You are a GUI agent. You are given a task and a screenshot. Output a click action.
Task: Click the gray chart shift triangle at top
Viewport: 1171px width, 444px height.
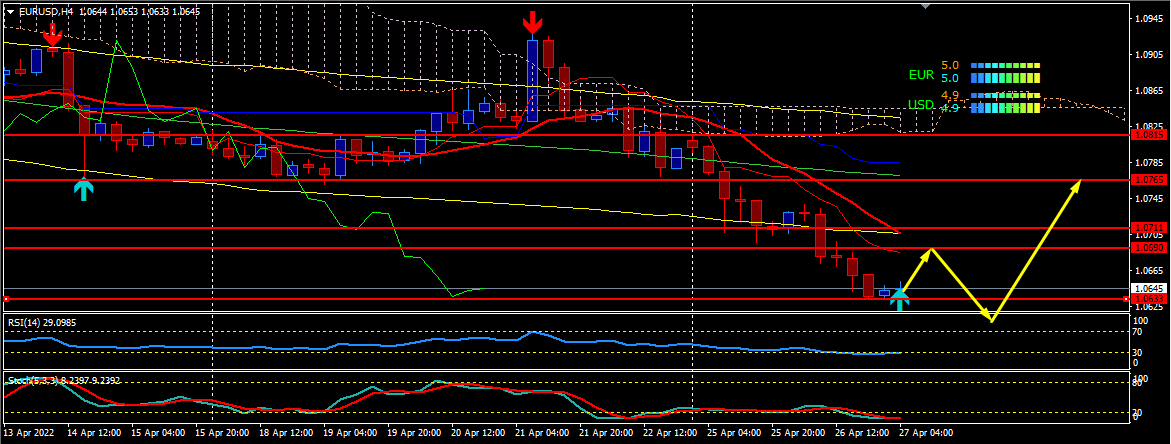coord(925,6)
